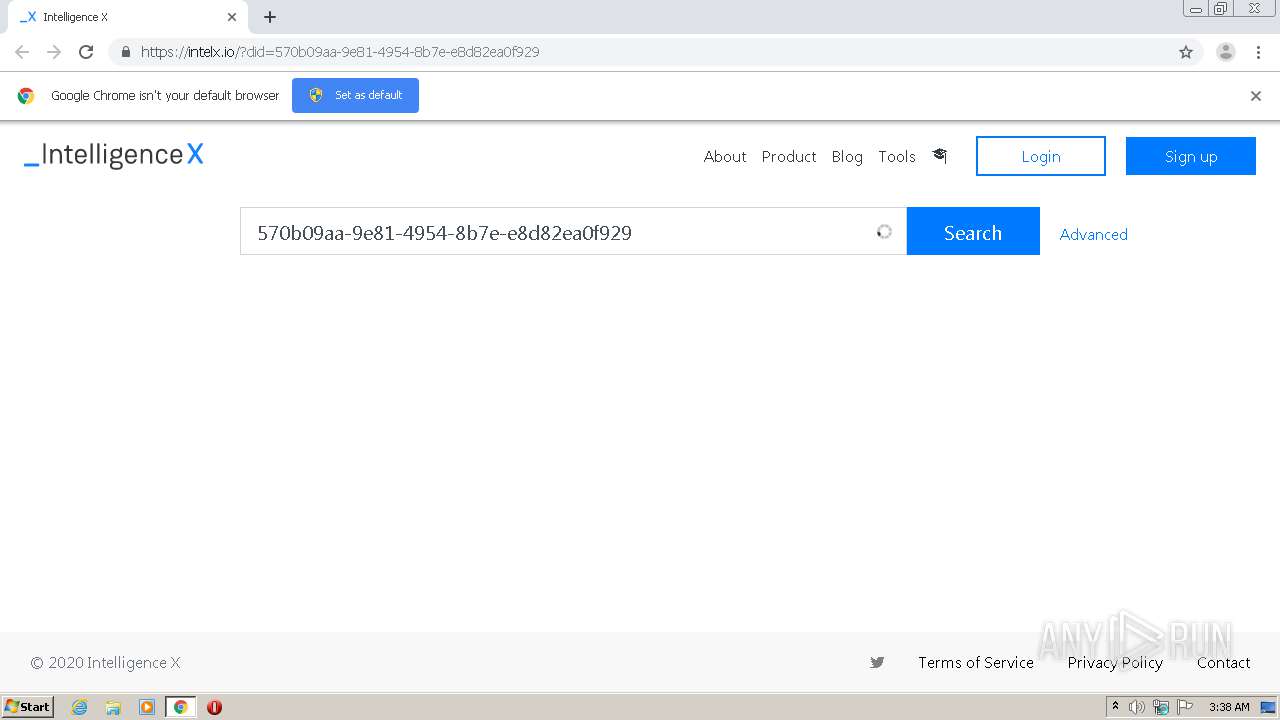Dismiss the default browser notification bar

(1256, 96)
